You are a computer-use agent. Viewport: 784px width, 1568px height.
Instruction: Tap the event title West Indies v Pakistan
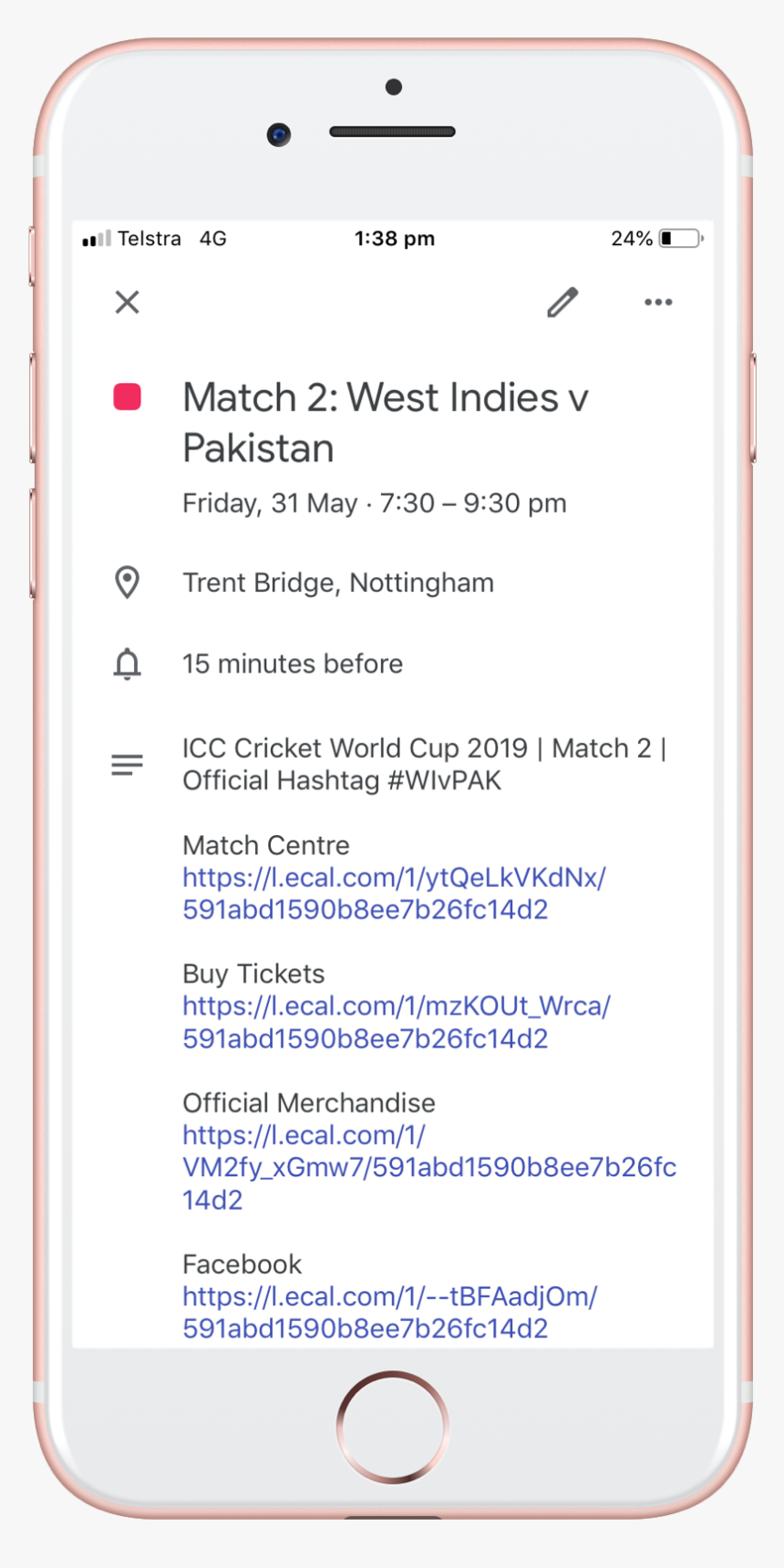click(x=386, y=422)
